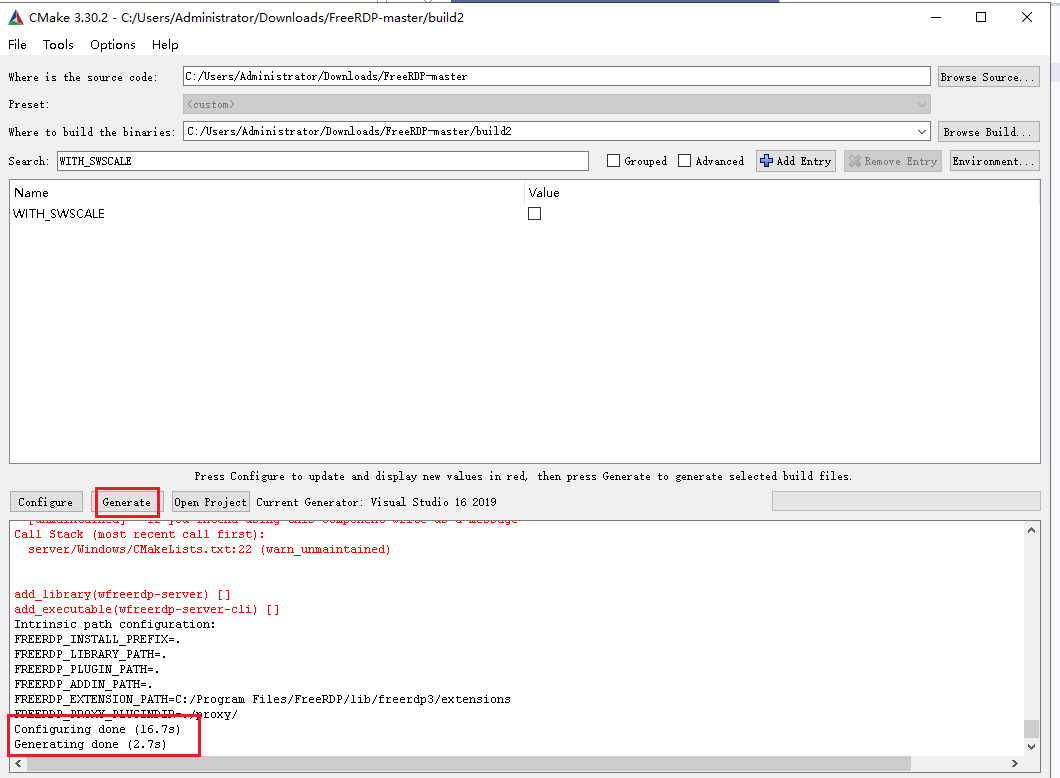Click the Remove Entry button
Screen dimensions: 1060x778
[x=892, y=161]
